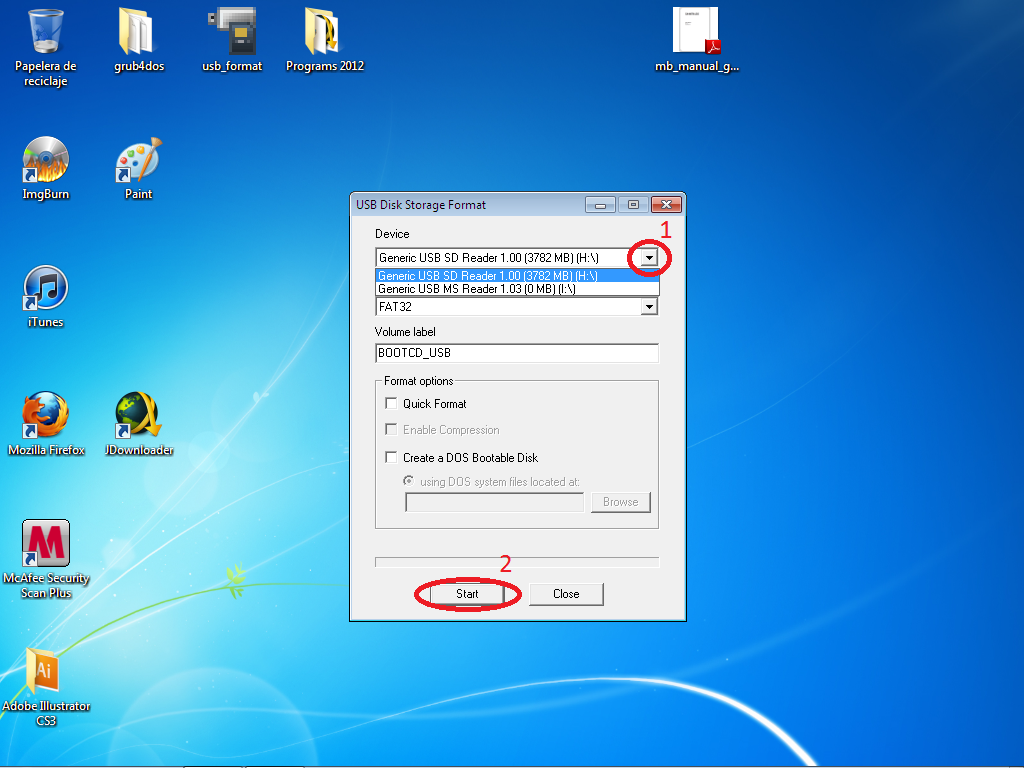
Task: Launch ImgBurn from the desktop
Action: click(x=46, y=160)
